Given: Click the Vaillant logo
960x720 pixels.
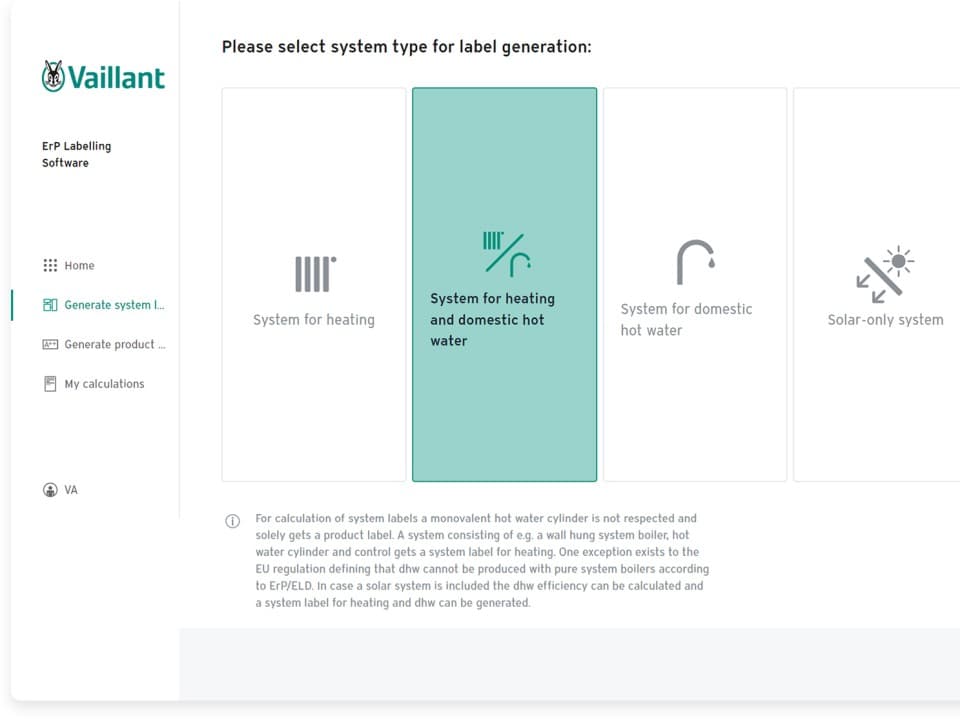Looking at the screenshot, I should pos(103,77).
